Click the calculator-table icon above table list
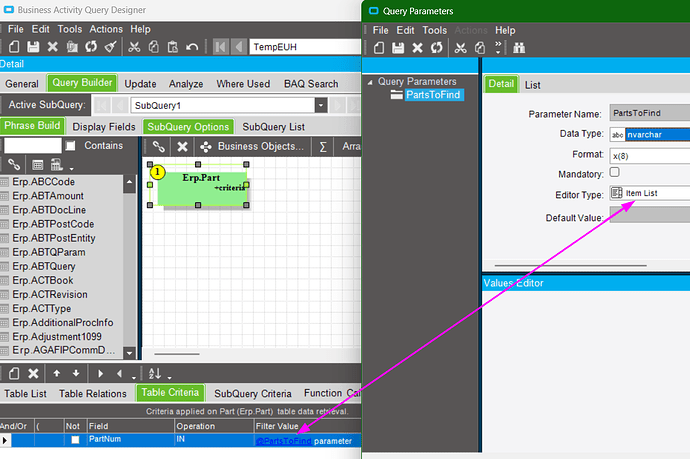Screen dimensions: 690x459 [56, 165]
